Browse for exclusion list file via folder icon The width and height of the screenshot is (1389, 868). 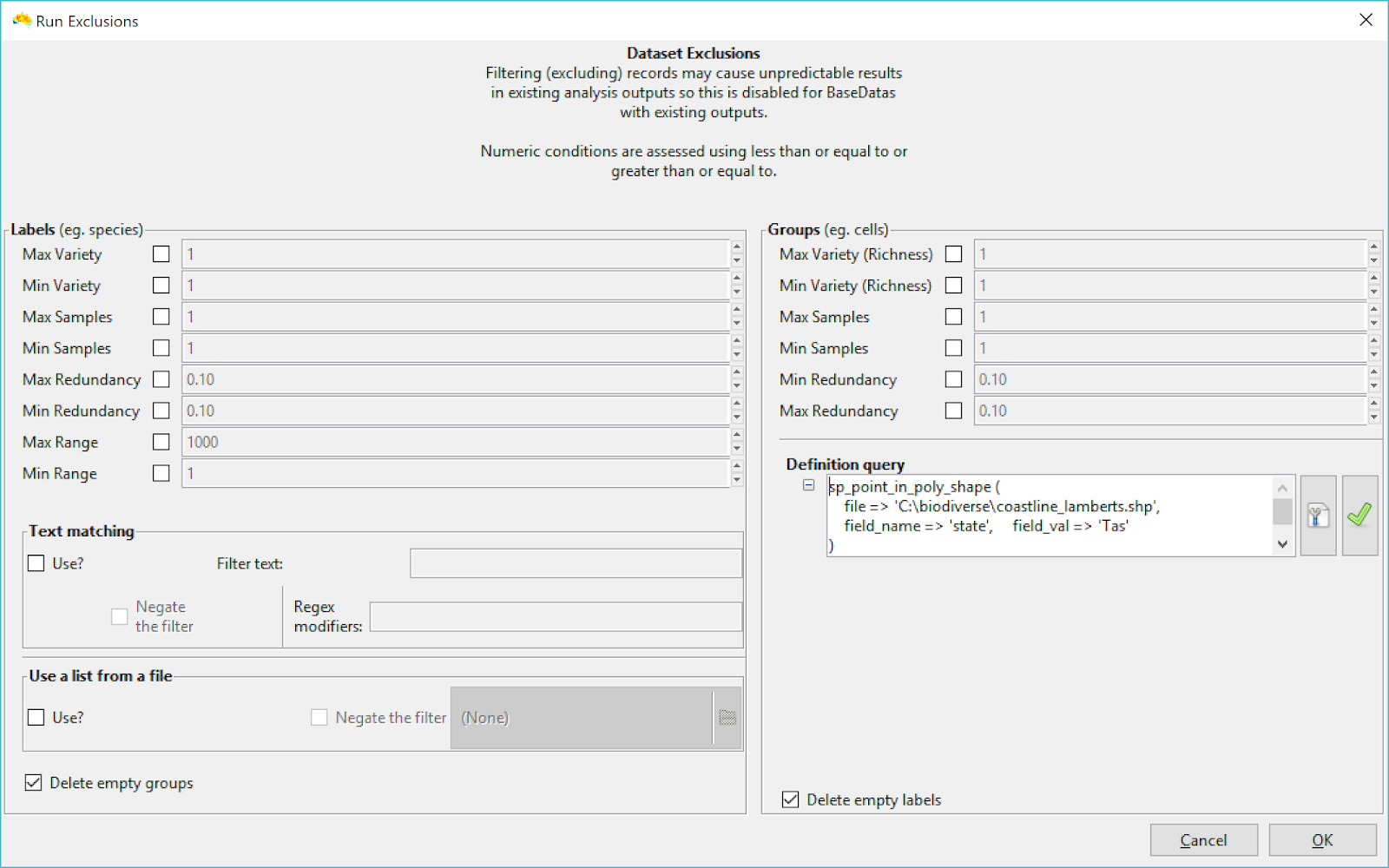pyautogui.click(x=727, y=717)
